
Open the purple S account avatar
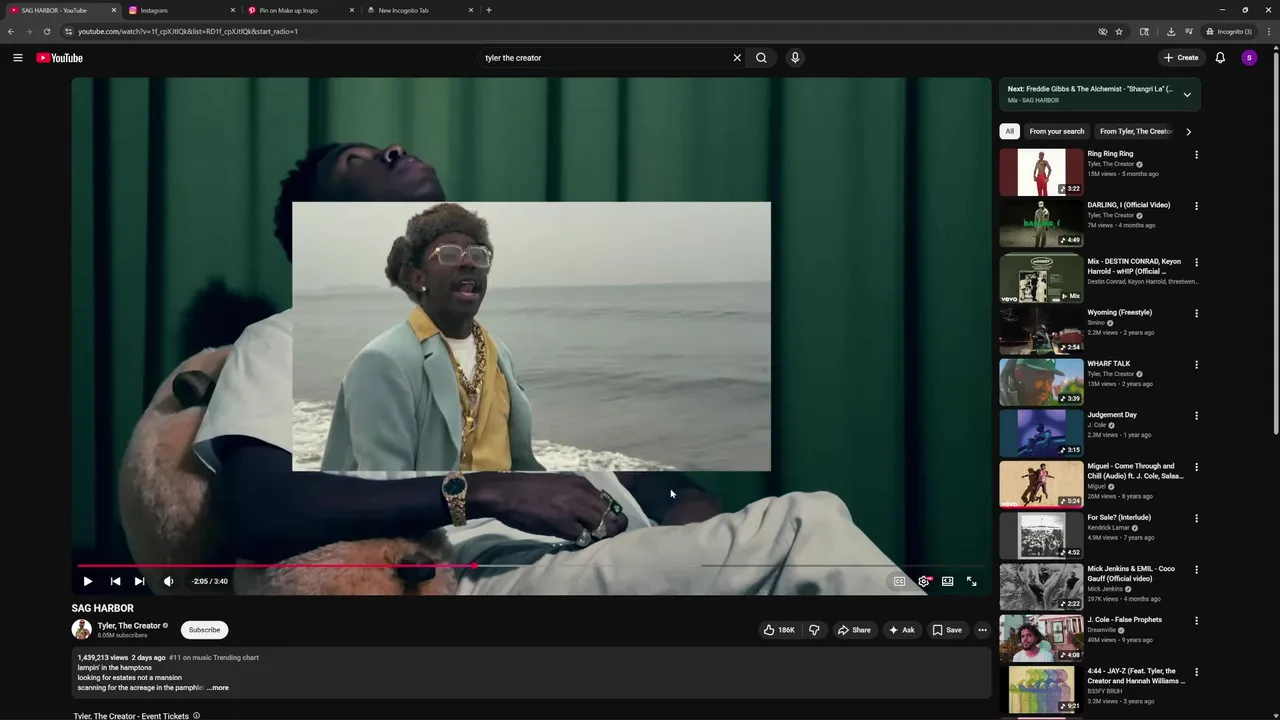click(x=1249, y=58)
